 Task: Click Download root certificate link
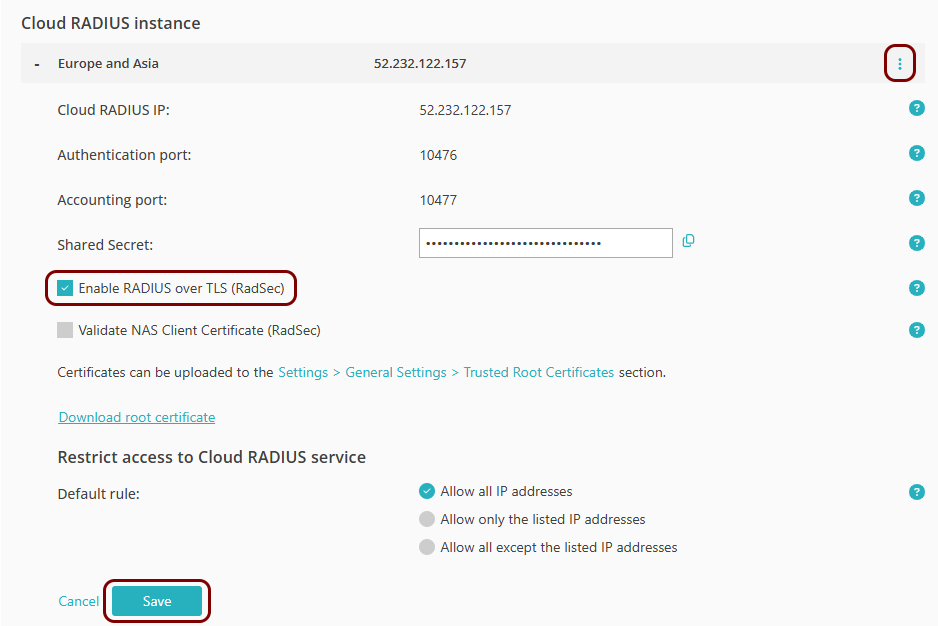(137, 417)
